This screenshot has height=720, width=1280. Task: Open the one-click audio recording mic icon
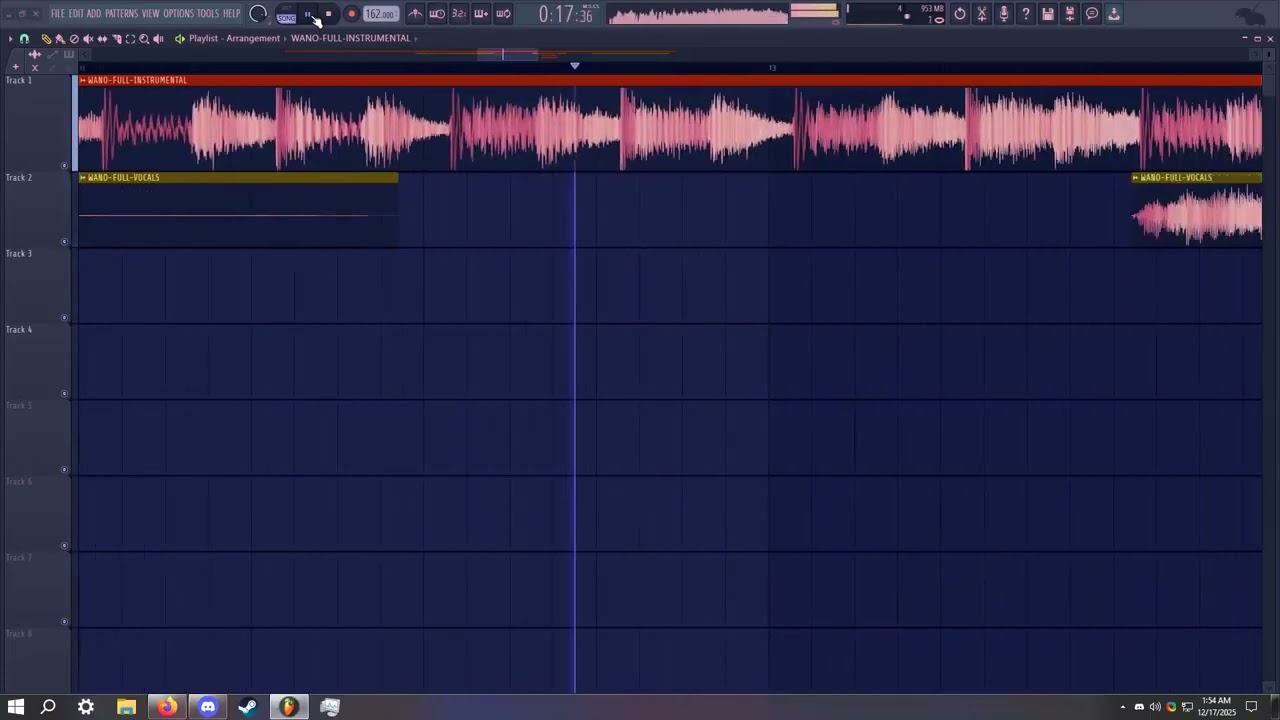(1004, 14)
